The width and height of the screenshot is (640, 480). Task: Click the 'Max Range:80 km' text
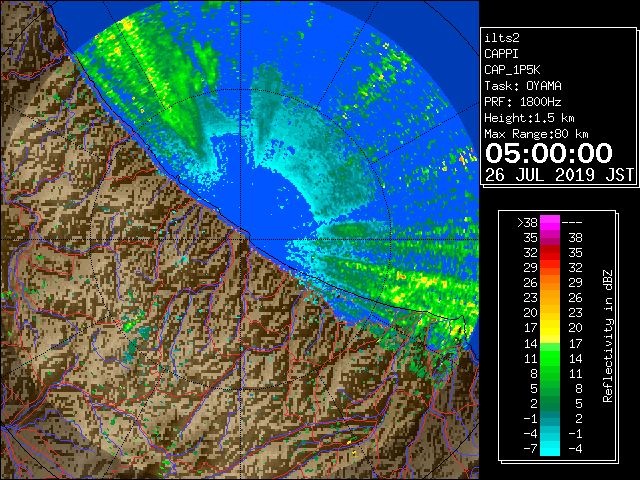point(536,134)
